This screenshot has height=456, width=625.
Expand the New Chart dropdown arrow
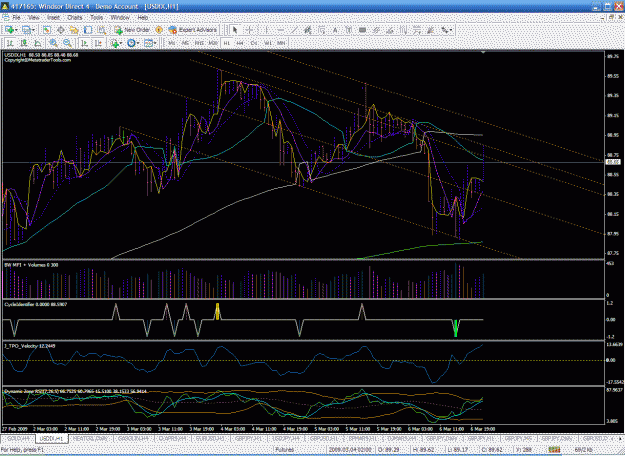[x=16, y=30]
